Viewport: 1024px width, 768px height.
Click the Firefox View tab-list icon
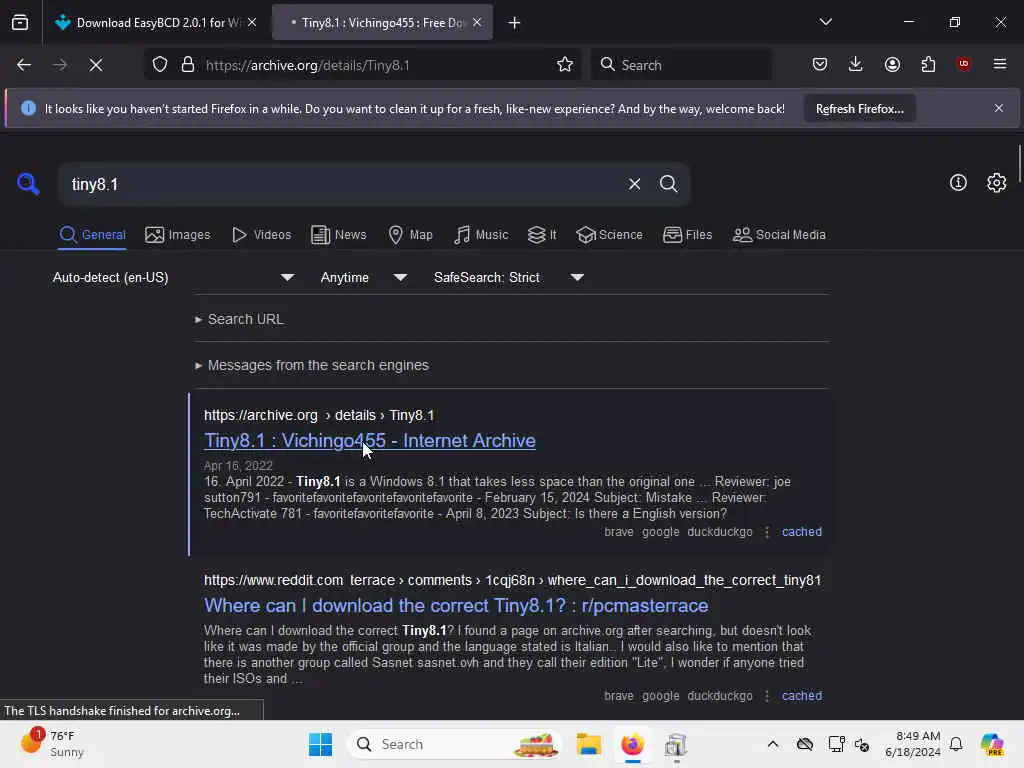click(x=20, y=23)
